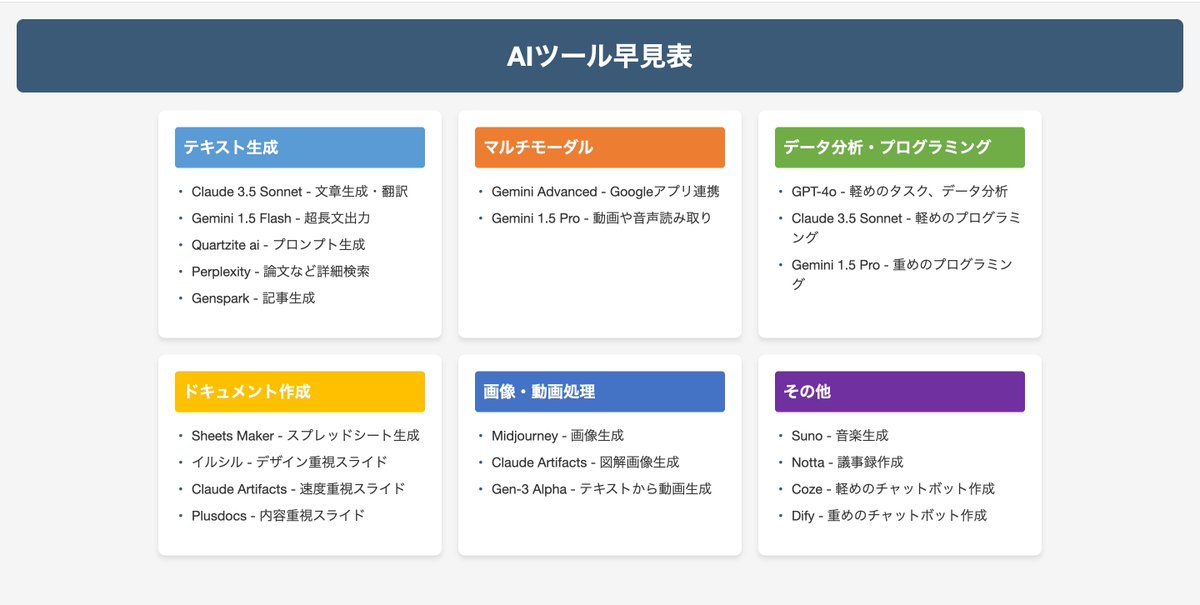Image resolution: width=1200 pixels, height=605 pixels.
Task: Click "Plusdocs - 内容重視スライド" entry
Action: pos(278,516)
